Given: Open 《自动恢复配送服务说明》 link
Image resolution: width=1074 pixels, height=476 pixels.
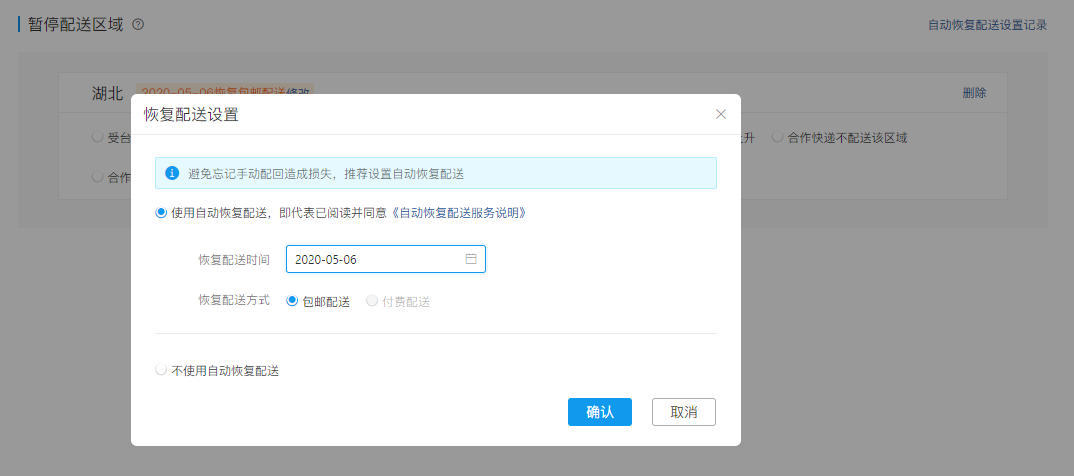Looking at the screenshot, I should tap(460, 213).
